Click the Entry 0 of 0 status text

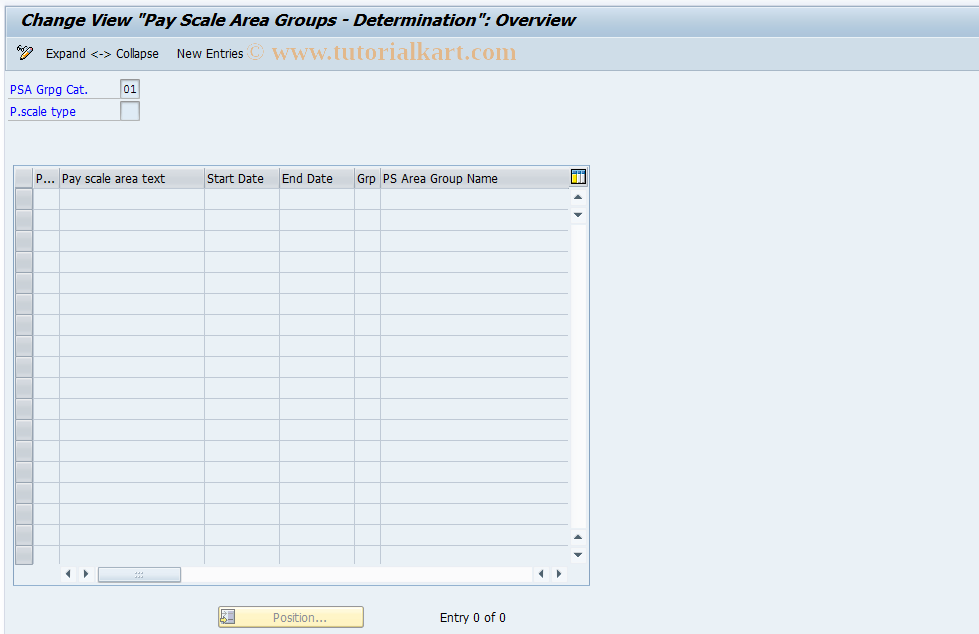tap(473, 618)
